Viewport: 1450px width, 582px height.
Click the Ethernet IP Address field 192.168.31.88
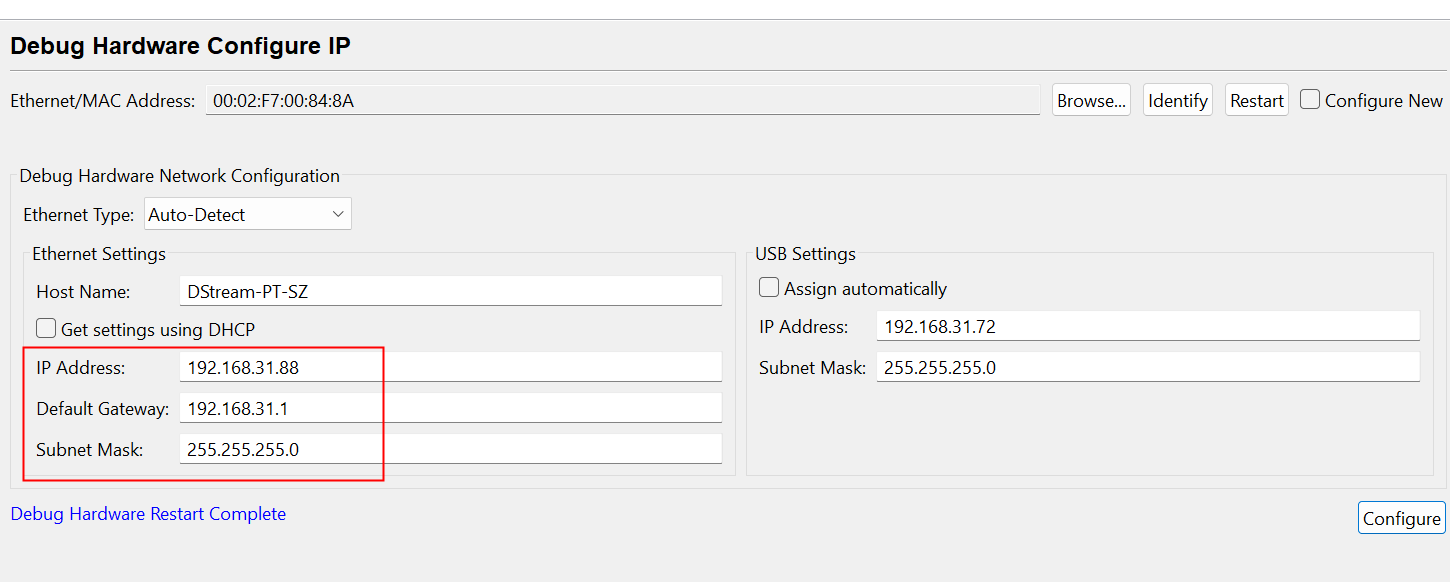click(x=450, y=367)
